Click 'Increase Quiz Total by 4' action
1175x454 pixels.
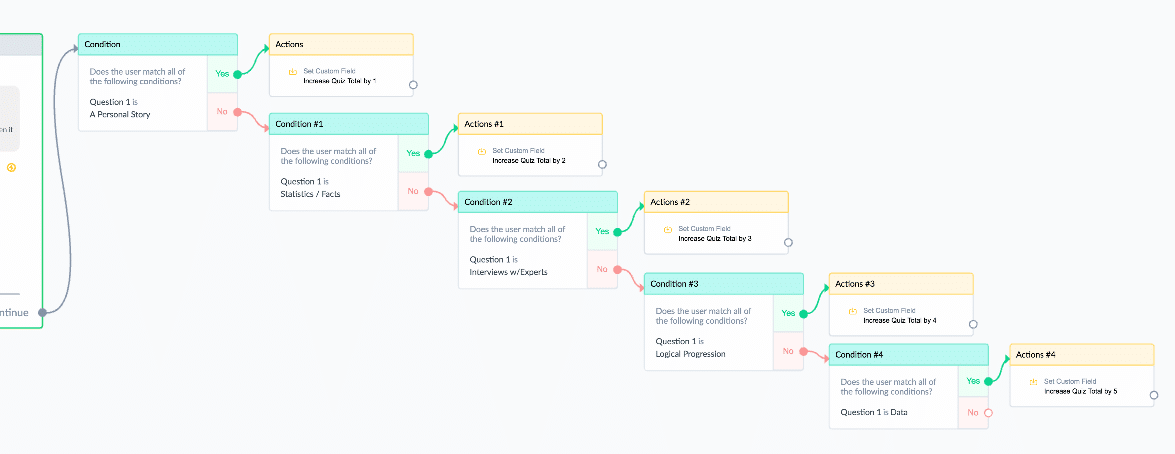click(x=900, y=320)
